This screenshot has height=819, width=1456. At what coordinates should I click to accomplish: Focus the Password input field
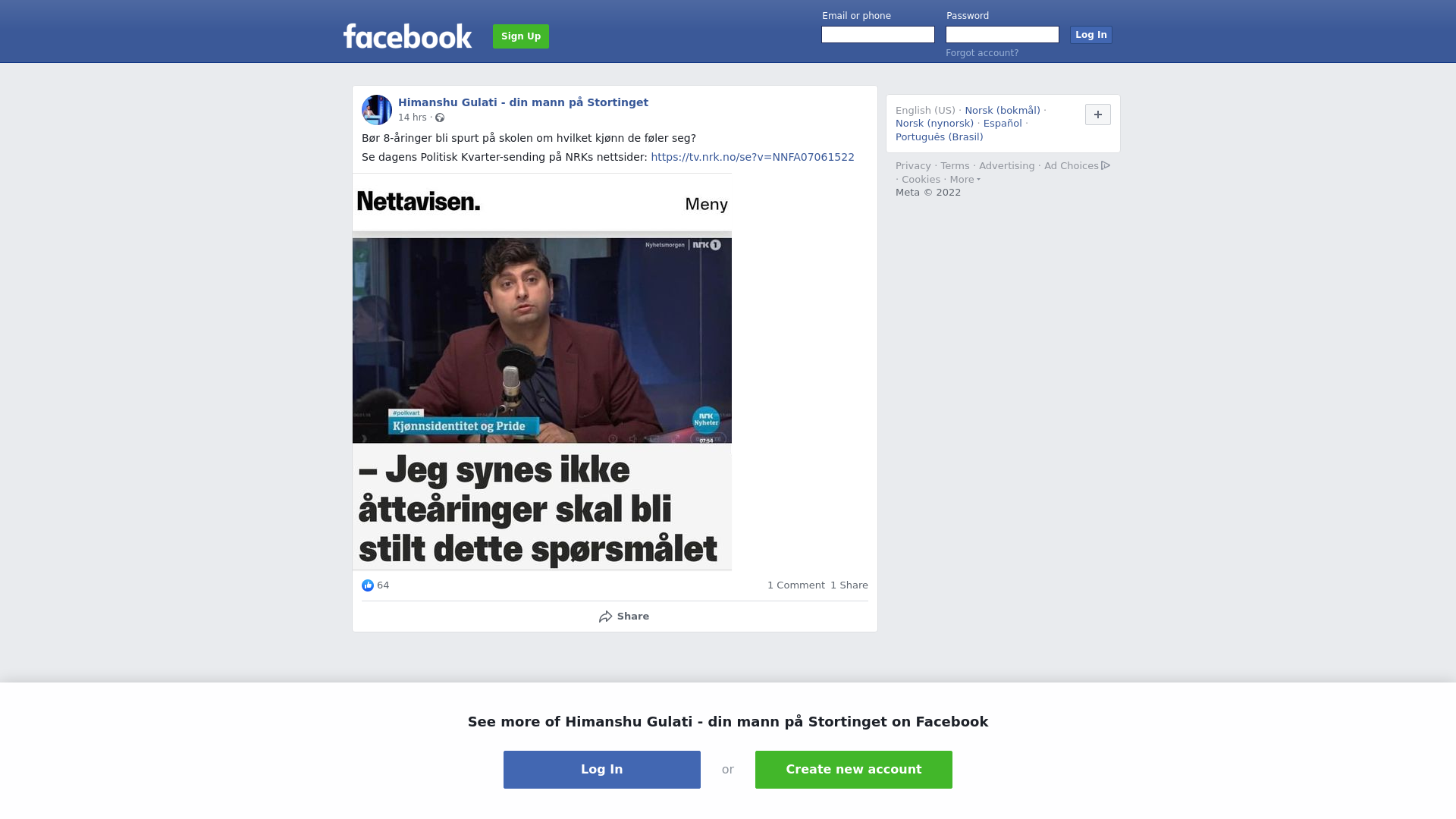tap(1003, 35)
